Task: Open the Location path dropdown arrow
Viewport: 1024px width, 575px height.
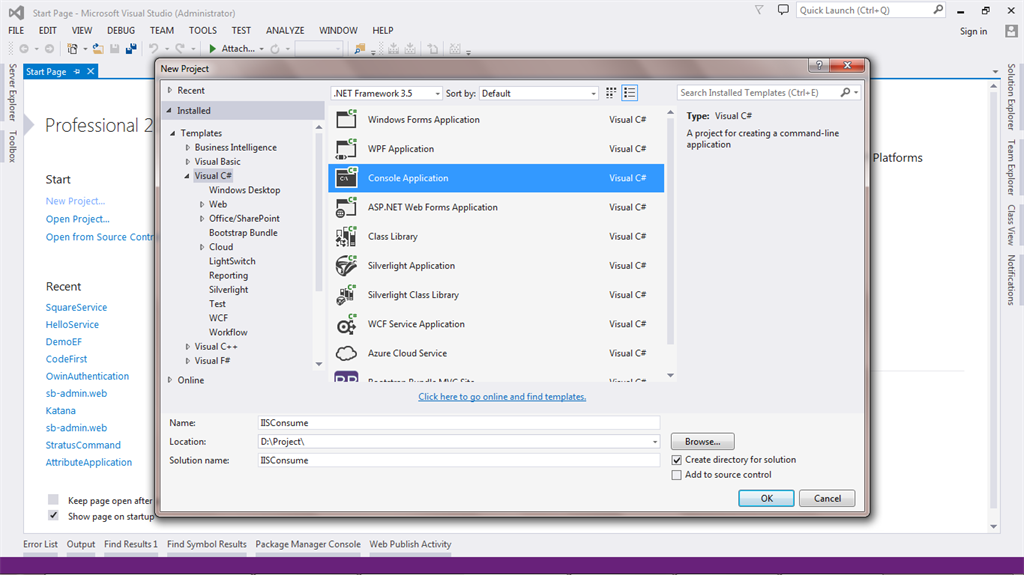Action: pos(654,442)
